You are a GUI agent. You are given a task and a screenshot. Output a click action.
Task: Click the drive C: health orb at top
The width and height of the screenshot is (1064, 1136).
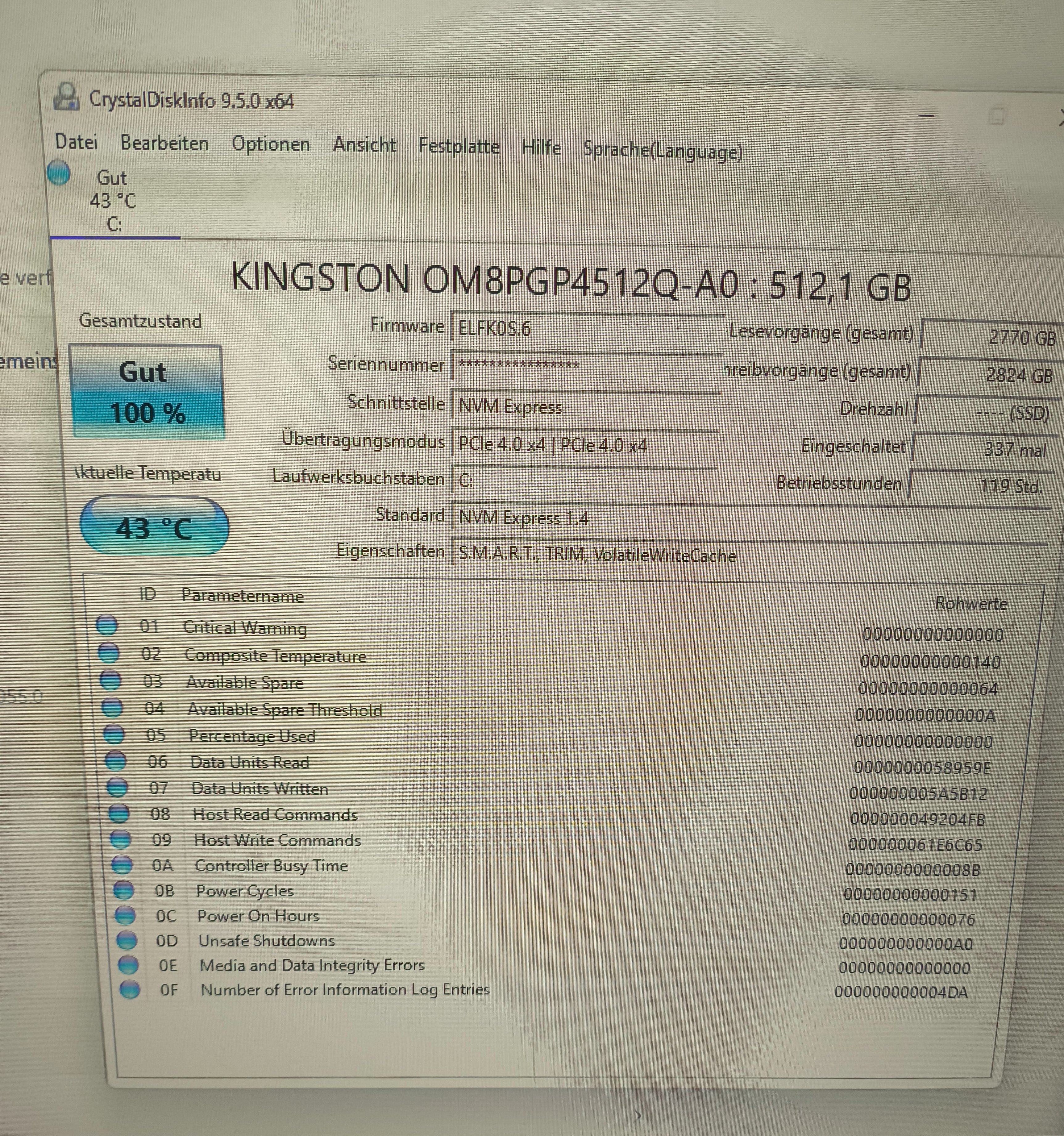coord(58,173)
